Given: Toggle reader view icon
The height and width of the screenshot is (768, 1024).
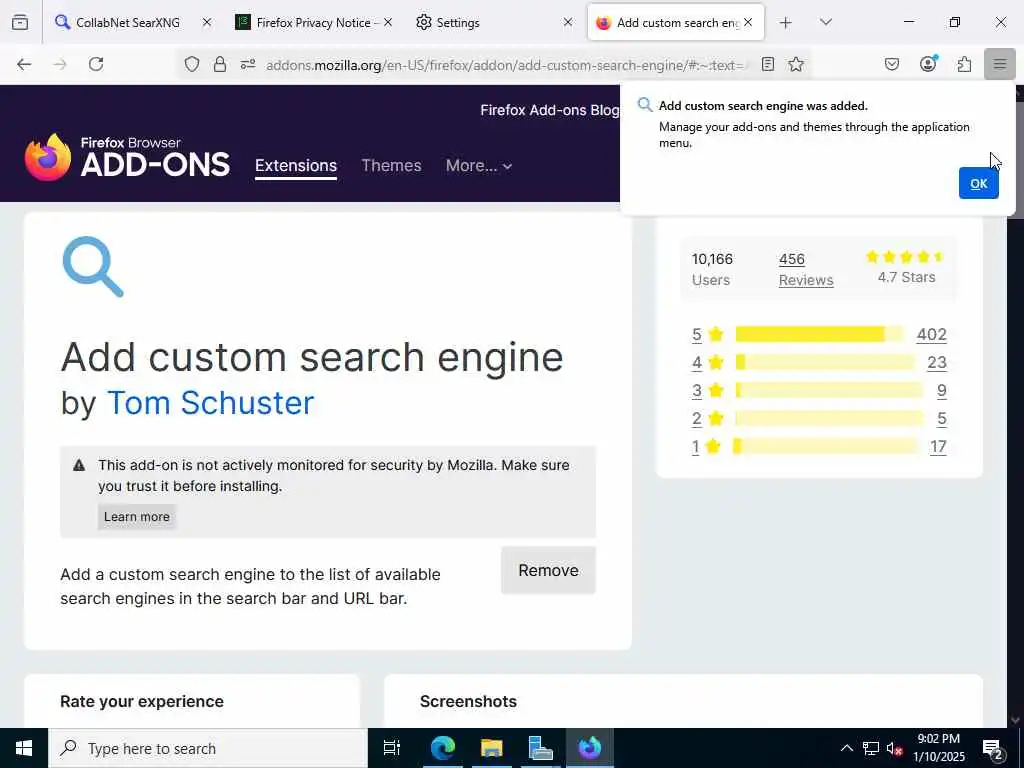Looking at the screenshot, I should click(768, 64).
